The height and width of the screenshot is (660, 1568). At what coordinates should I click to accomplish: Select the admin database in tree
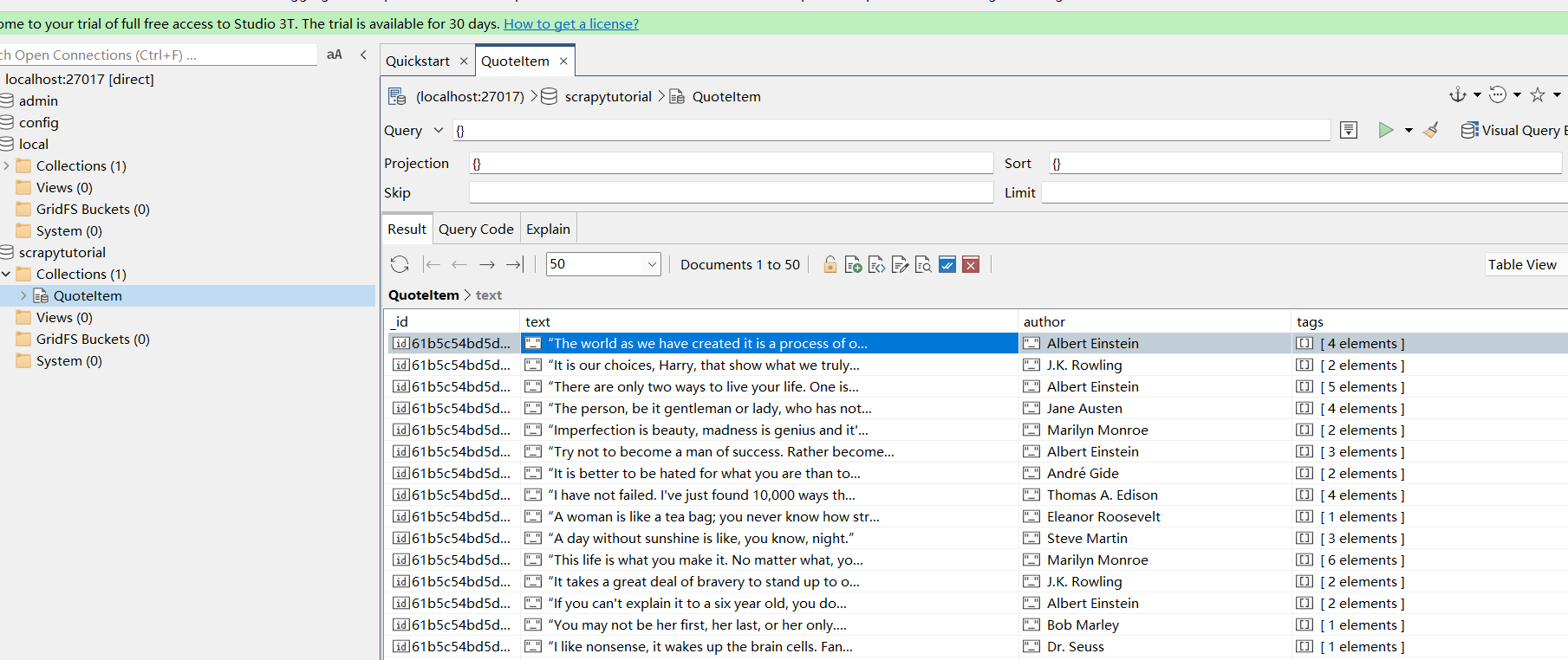(38, 100)
